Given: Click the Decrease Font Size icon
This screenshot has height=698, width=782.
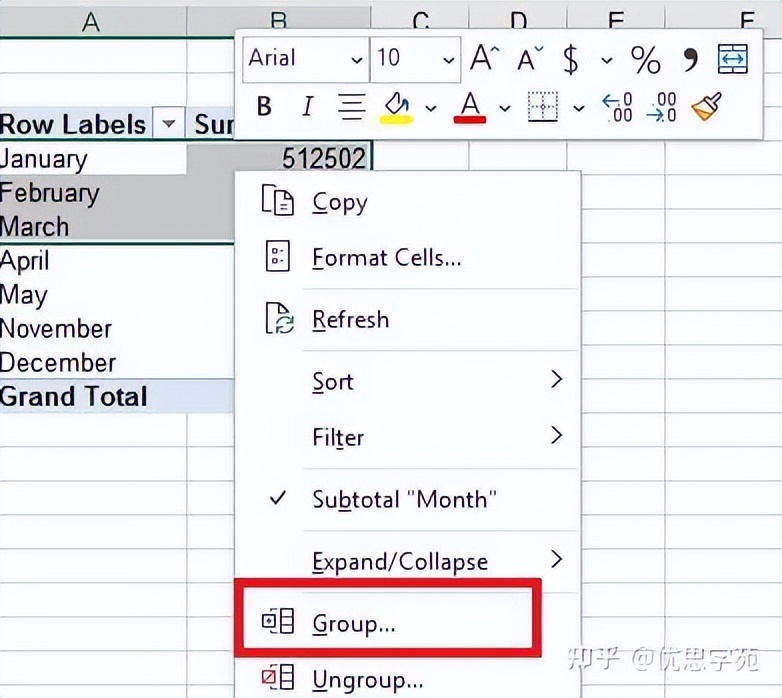Looking at the screenshot, I should coord(530,59).
